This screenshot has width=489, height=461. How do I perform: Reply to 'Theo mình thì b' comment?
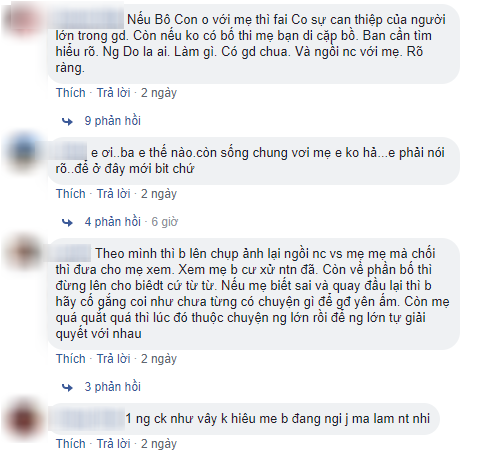tap(113, 359)
